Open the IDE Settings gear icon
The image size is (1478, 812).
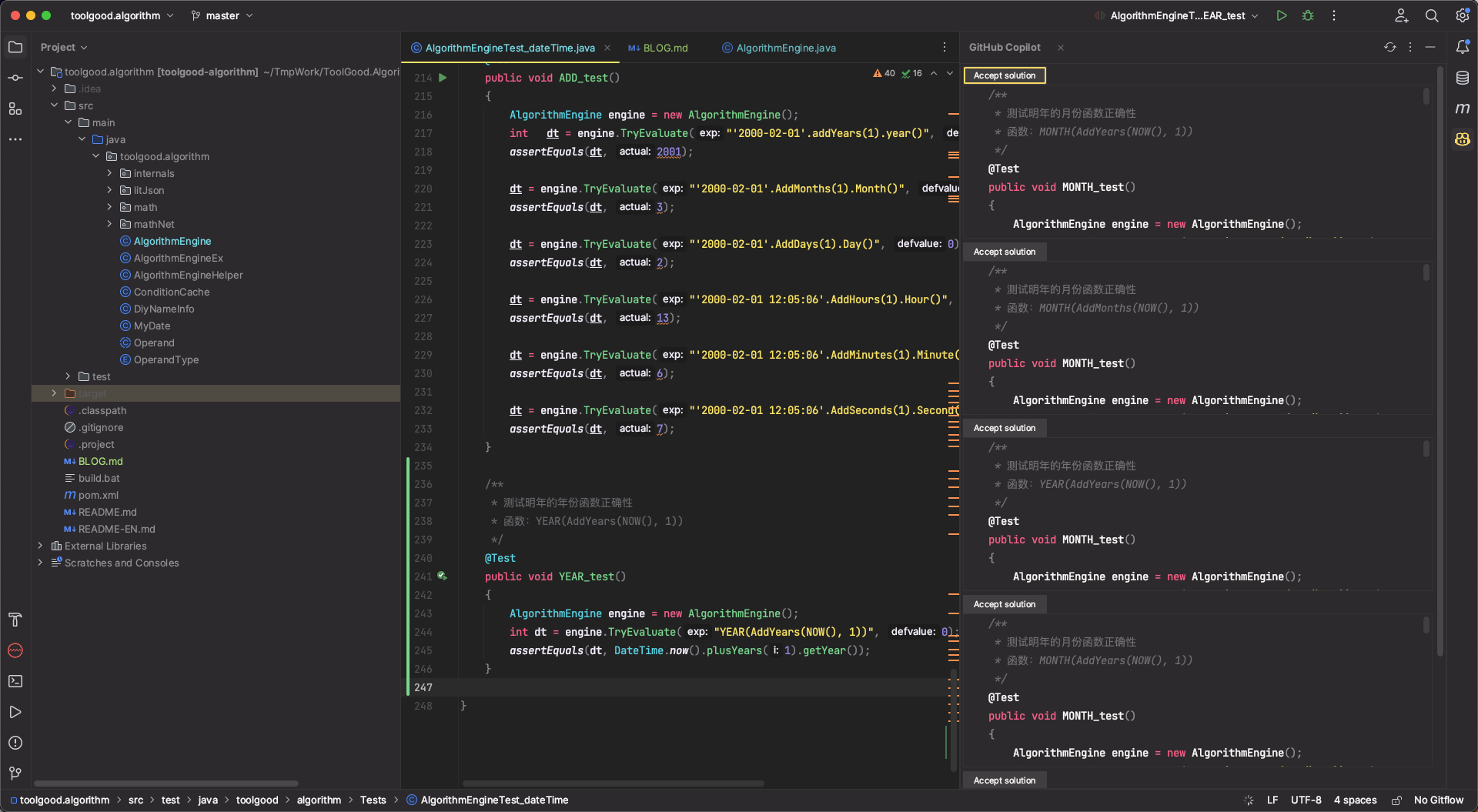[x=1462, y=15]
